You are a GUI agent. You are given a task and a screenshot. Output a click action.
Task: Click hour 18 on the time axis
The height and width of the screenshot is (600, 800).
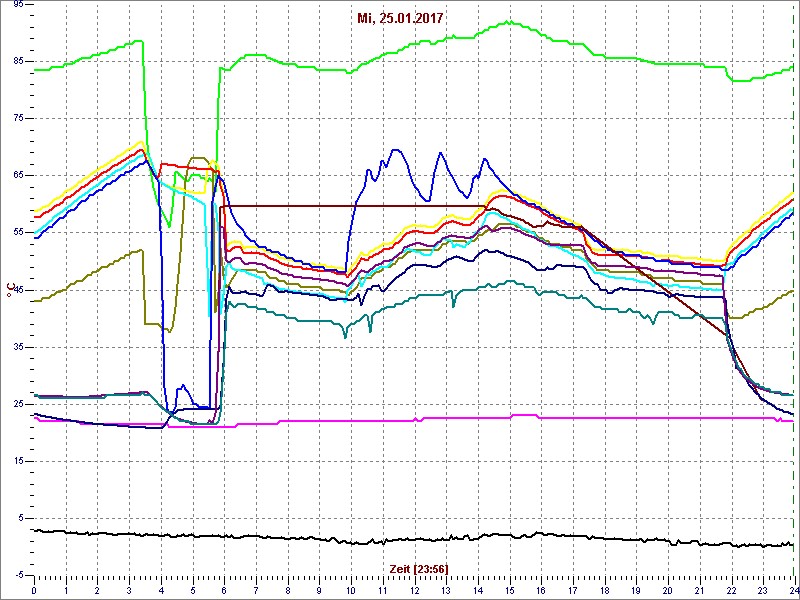pyautogui.click(x=604, y=588)
